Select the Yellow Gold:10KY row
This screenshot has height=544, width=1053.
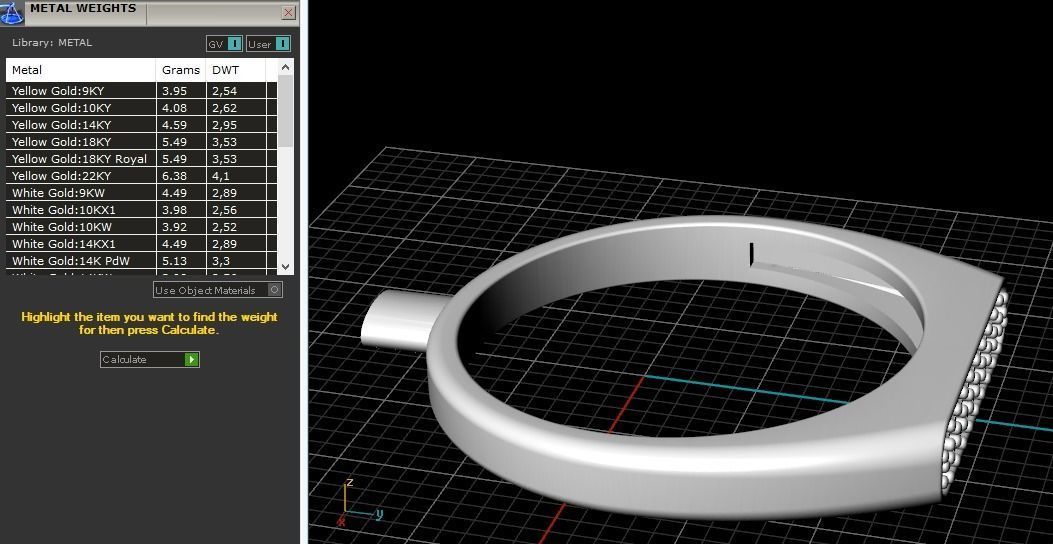(142, 107)
